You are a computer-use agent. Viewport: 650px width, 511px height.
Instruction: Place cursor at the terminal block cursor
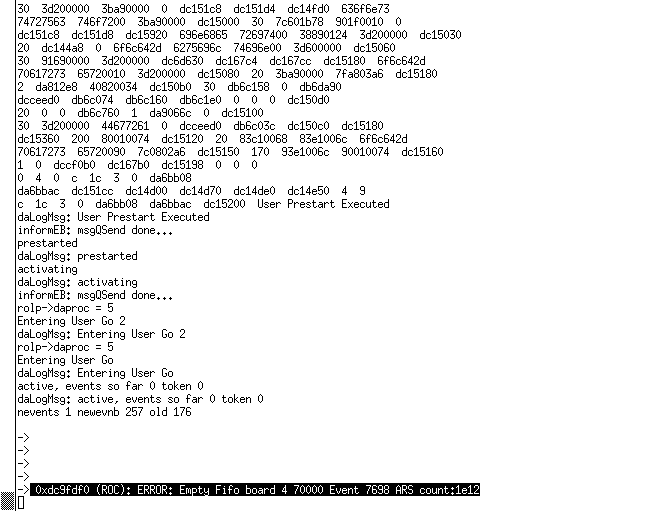(x=21, y=503)
